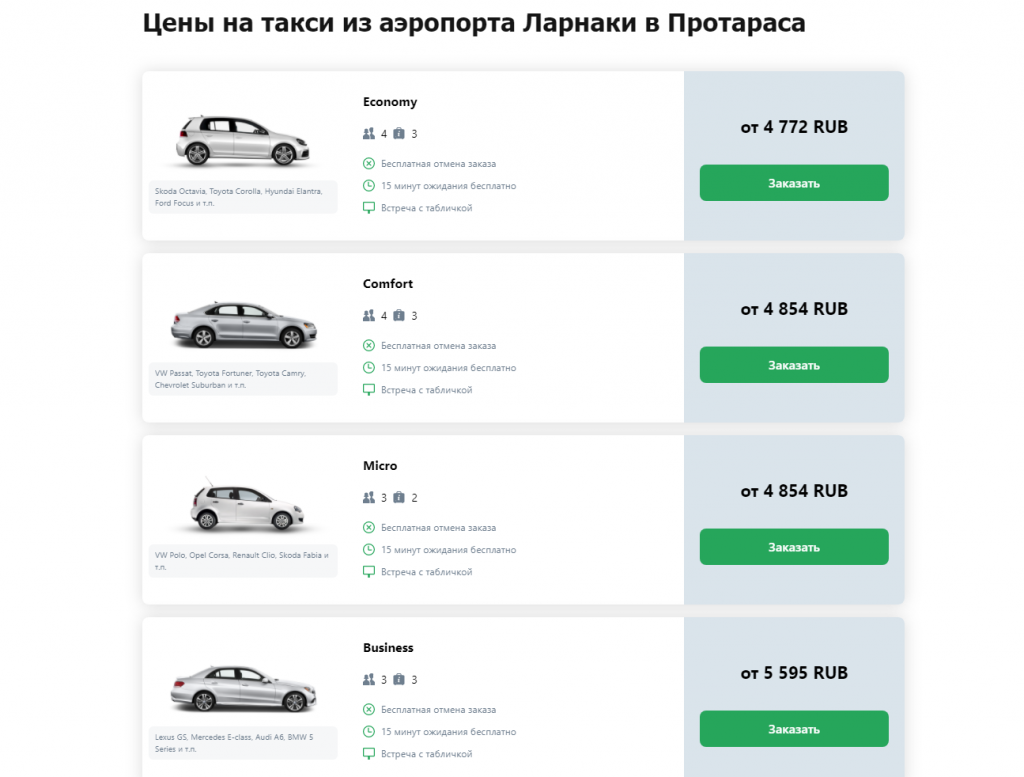Click the passengers icon in the Economy class

367,133
